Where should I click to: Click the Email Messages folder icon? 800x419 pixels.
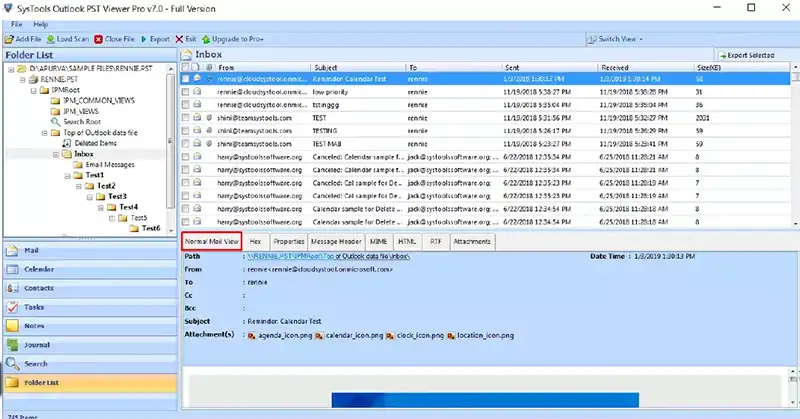click(x=78, y=165)
